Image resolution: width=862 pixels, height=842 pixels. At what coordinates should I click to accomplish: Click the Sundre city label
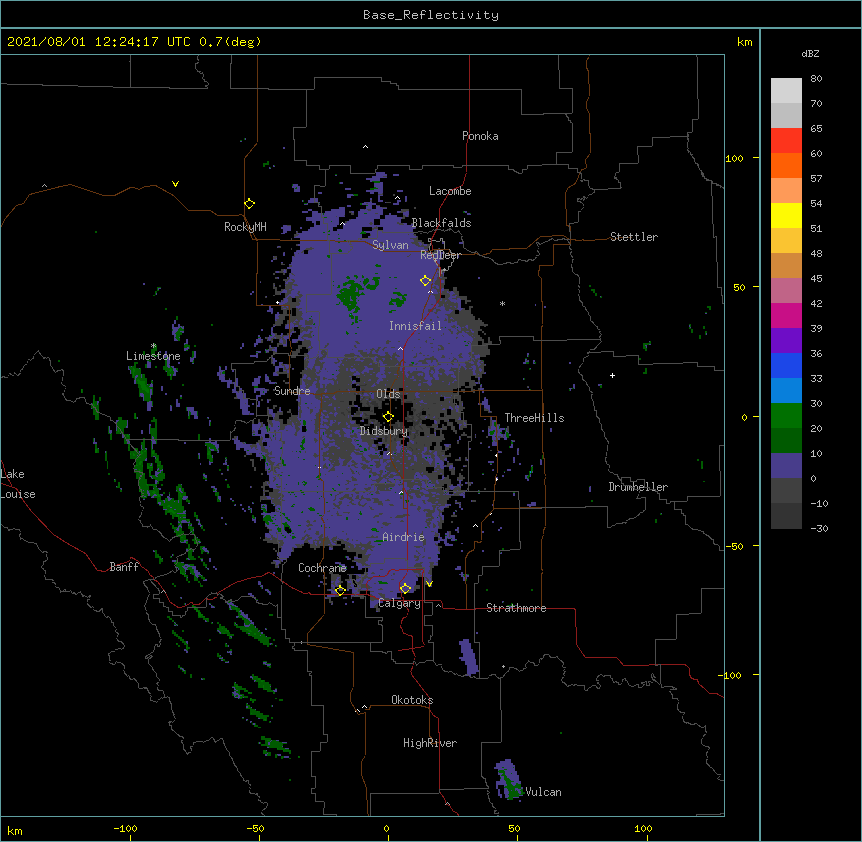tap(292, 391)
